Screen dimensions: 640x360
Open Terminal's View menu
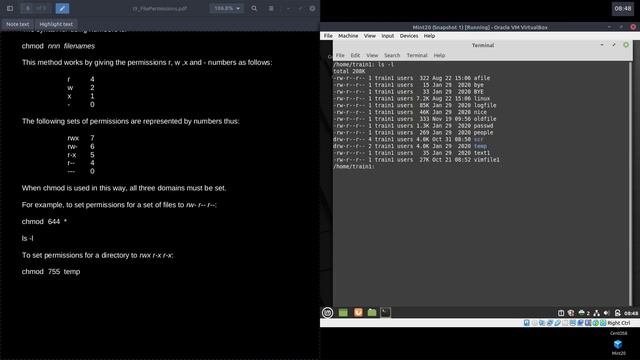[372, 55]
